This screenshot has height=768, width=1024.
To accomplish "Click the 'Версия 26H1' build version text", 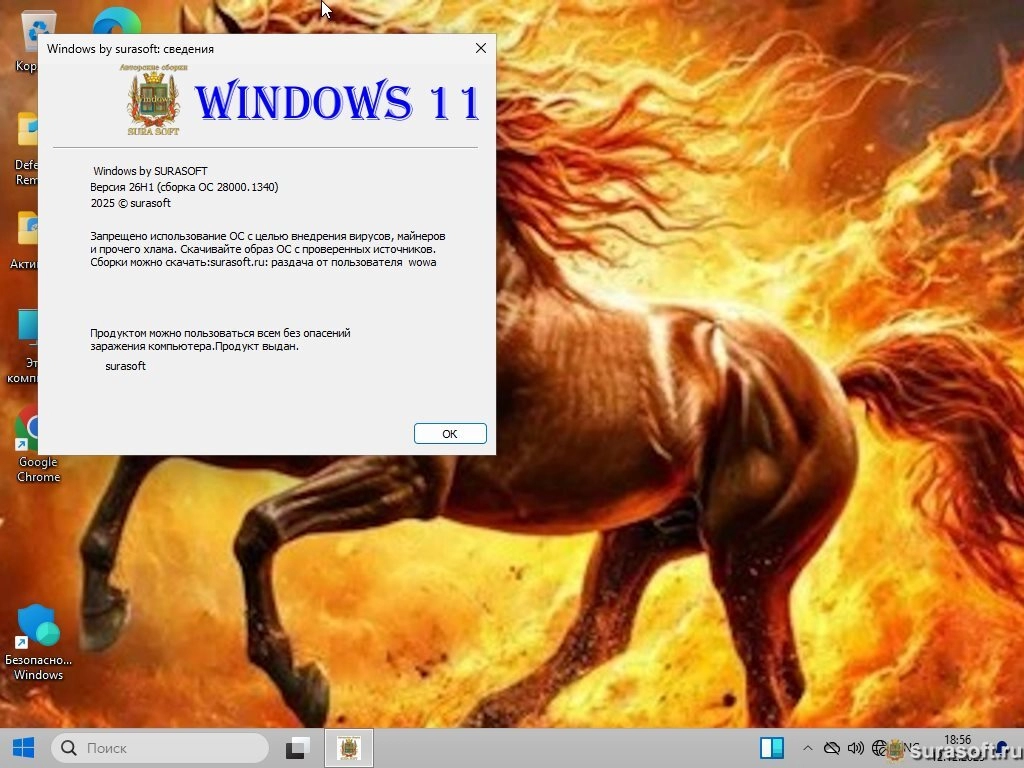I will coord(184,187).
